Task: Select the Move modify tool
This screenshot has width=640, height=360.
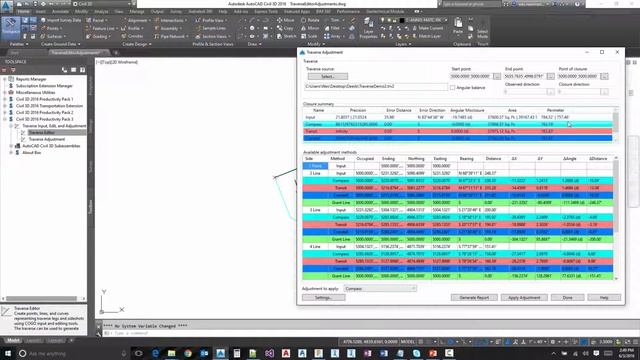Action: [285, 20]
